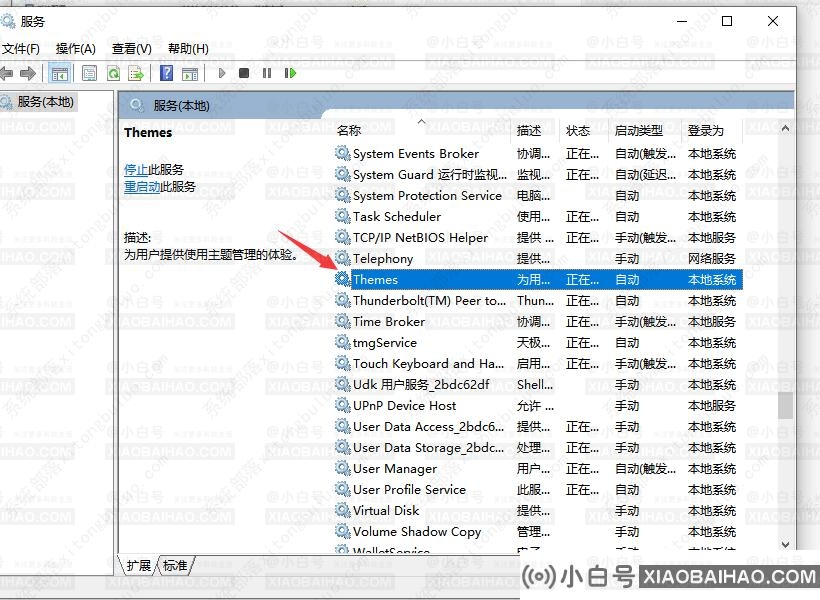
Task: Click the gear icon of Telephony service
Action: 343,258
